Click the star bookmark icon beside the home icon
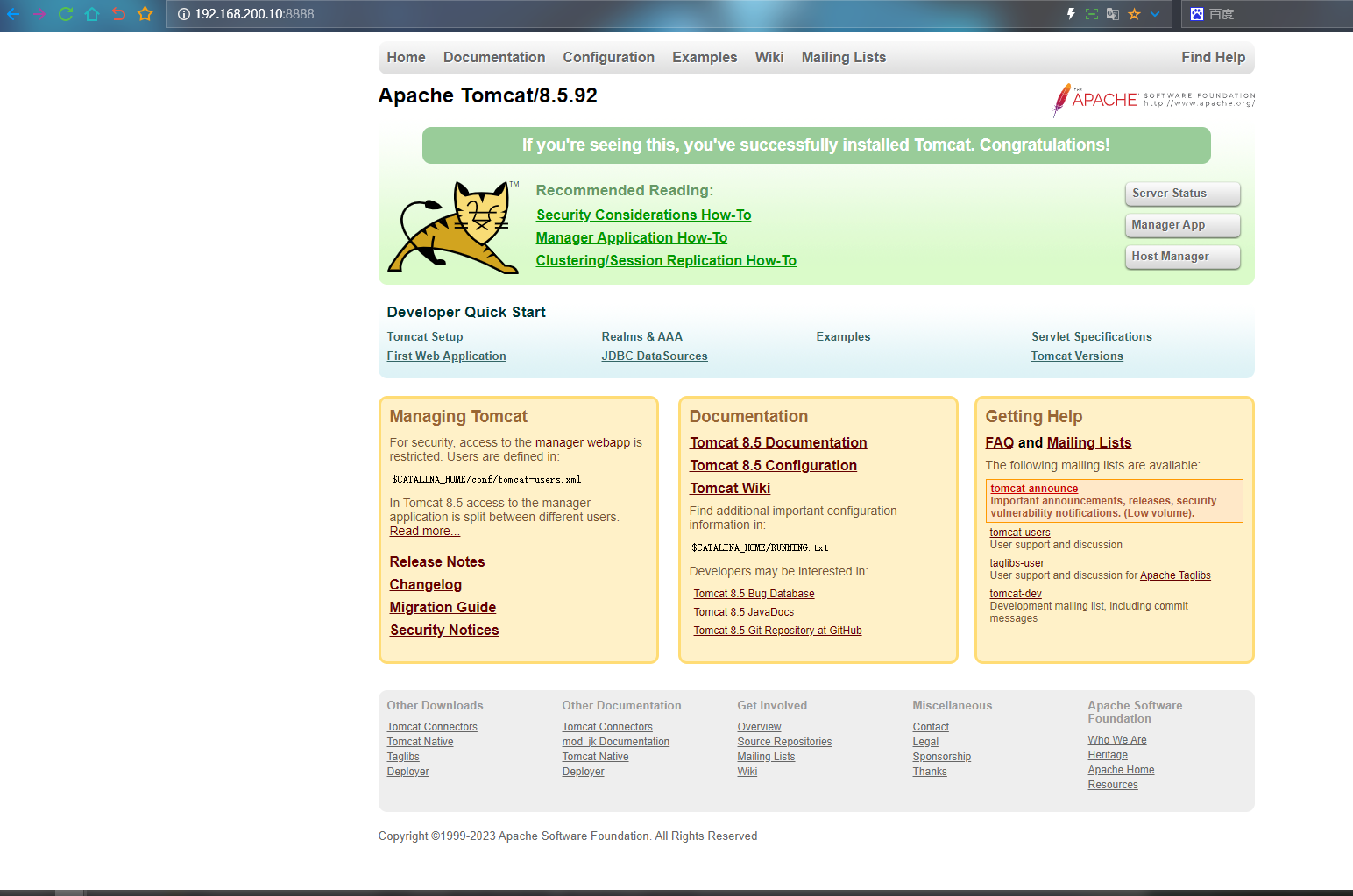1353x896 pixels. (145, 14)
